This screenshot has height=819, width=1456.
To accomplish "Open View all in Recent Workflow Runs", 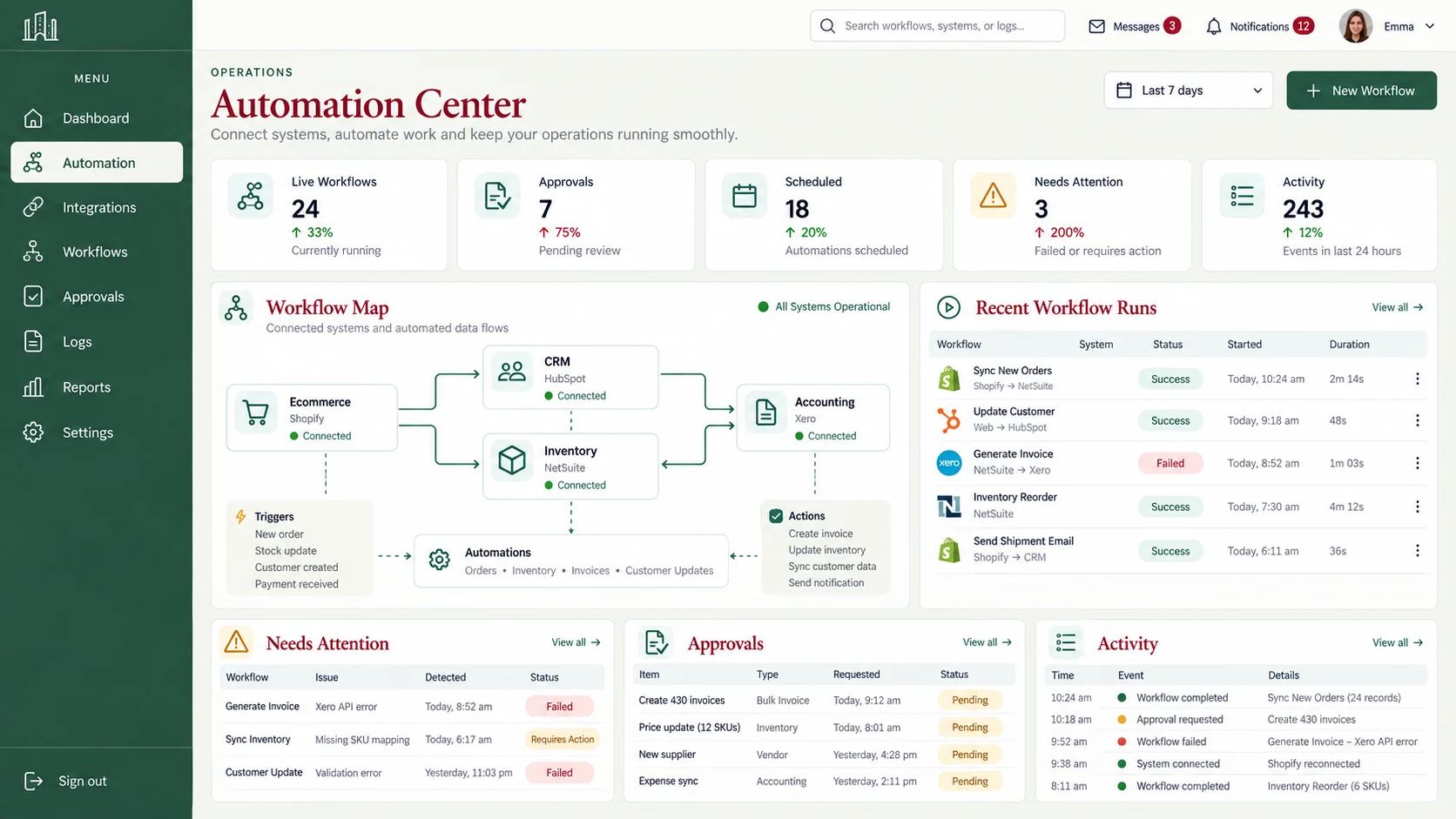I will [1397, 307].
